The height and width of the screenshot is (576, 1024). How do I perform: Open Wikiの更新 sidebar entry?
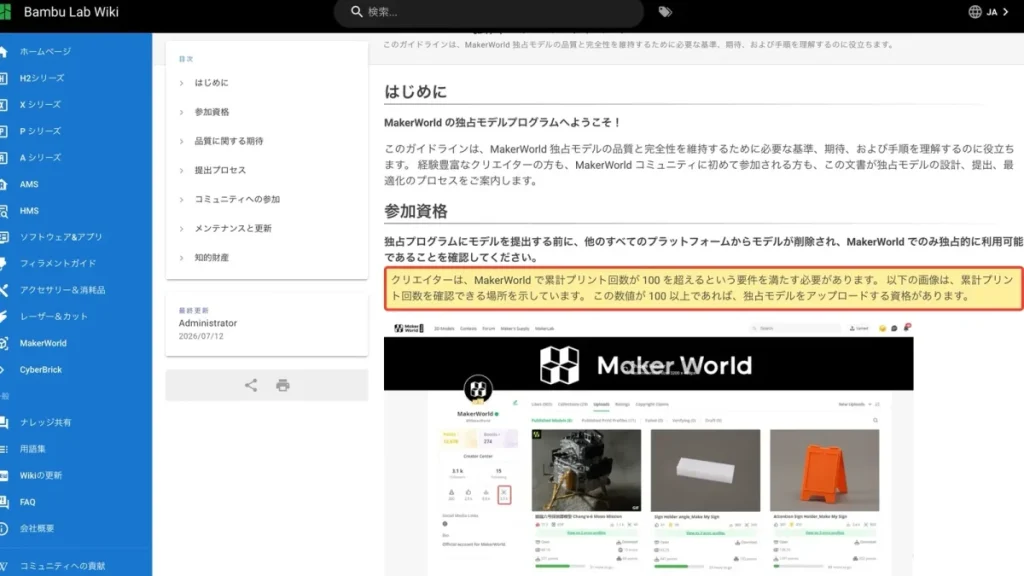tap(40, 475)
